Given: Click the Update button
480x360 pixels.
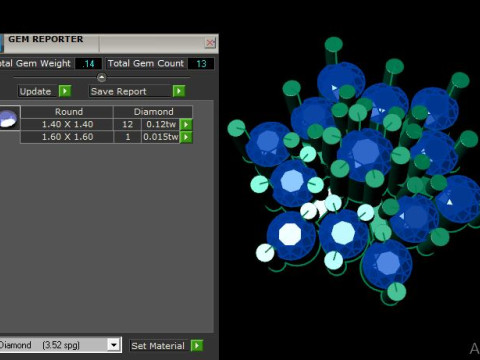Looking at the screenshot, I should coord(38,91).
